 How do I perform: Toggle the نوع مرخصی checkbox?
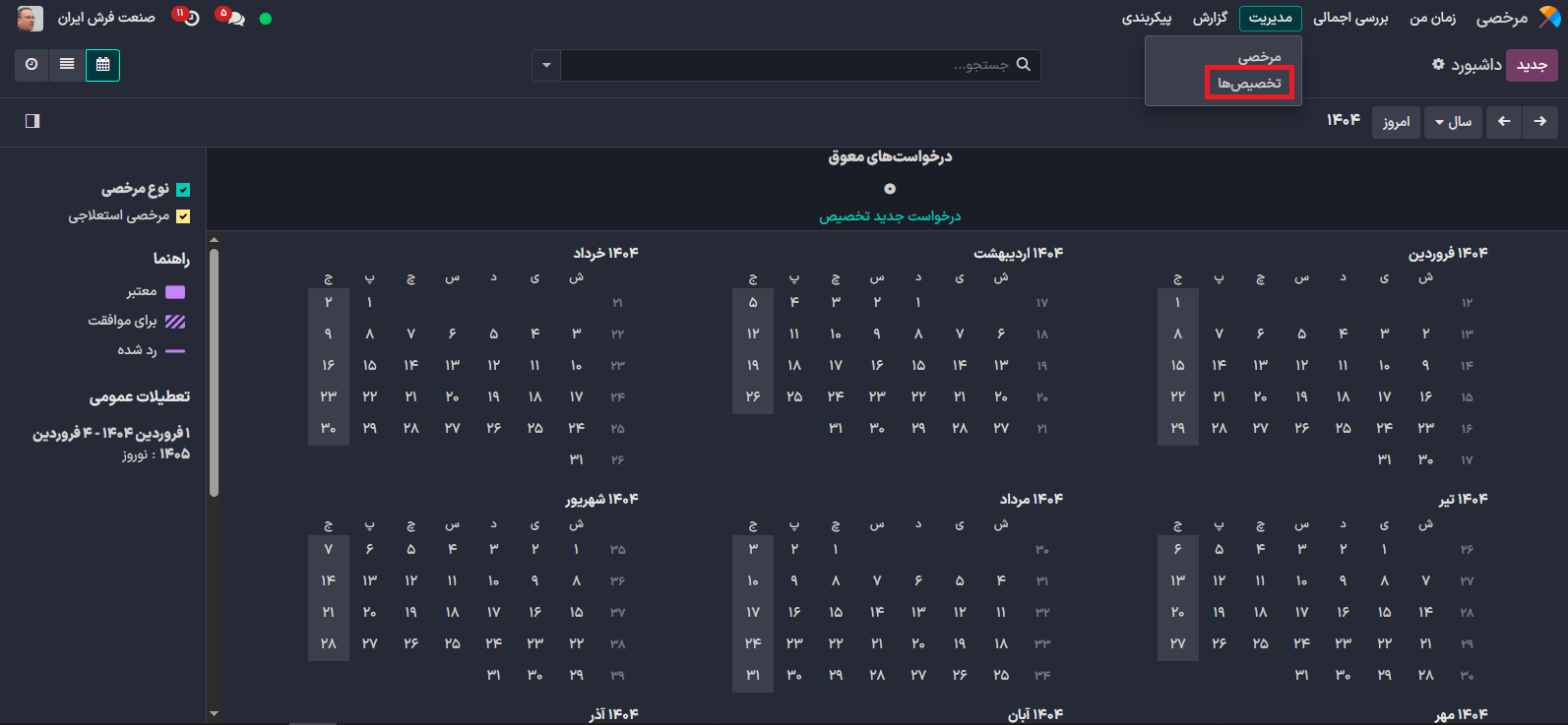(x=183, y=190)
